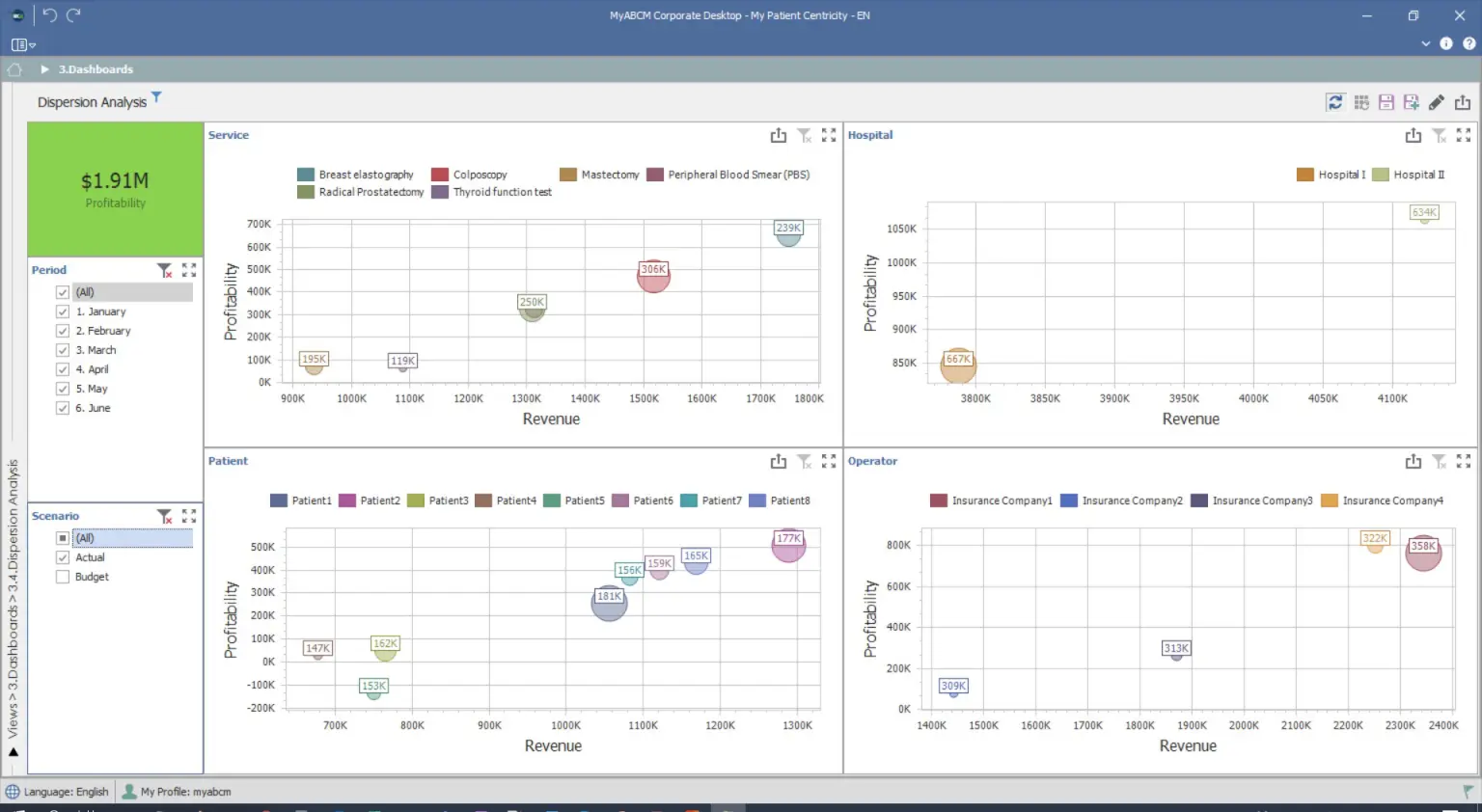Click the purple save dashboard icon
This screenshot has height=812, width=1482.
pyautogui.click(x=1386, y=102)
